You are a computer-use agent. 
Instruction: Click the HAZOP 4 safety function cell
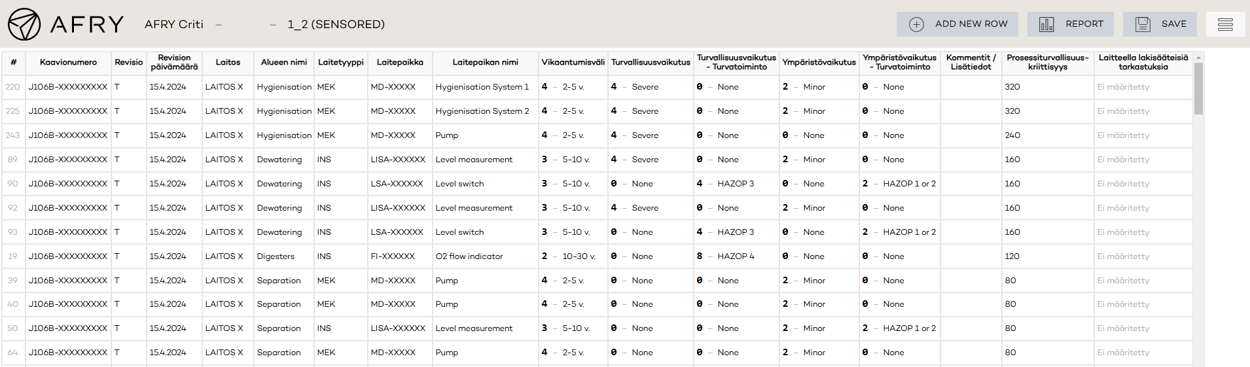tap(736, 256)
